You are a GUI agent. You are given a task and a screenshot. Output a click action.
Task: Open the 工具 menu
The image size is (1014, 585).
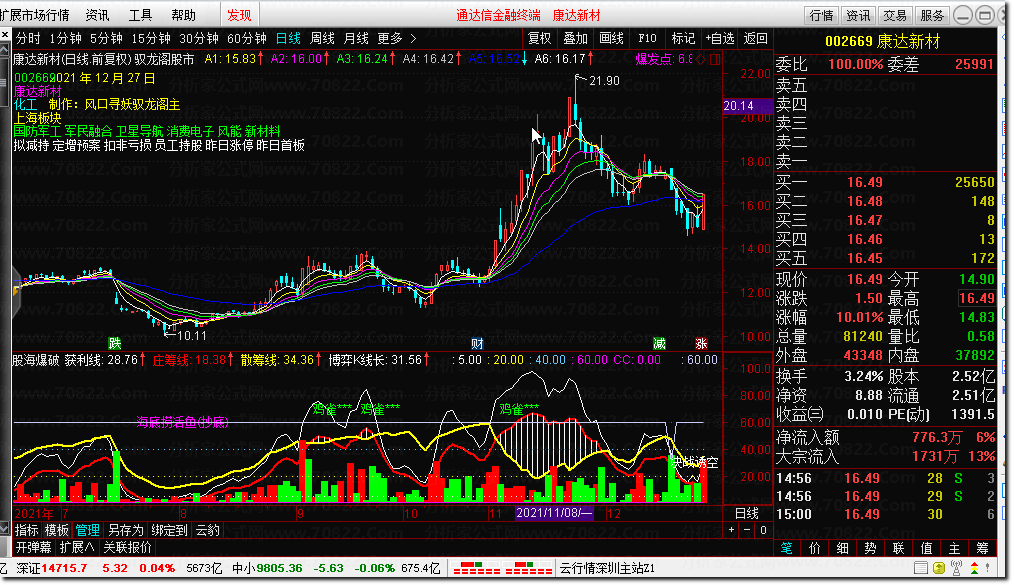point(140,14)
